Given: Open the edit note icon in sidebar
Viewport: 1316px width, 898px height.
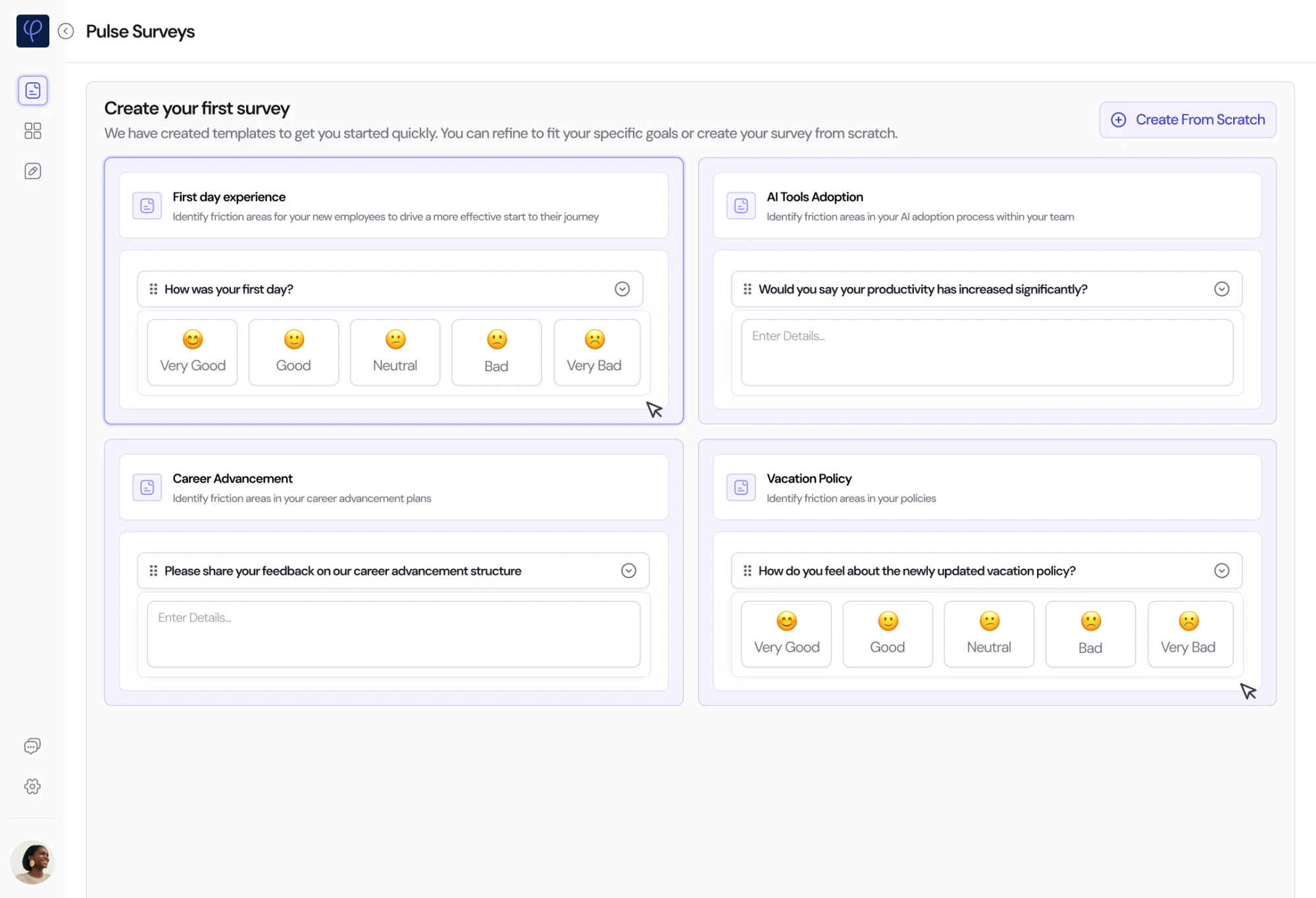Looking at the screenshot, I should 32,171.
